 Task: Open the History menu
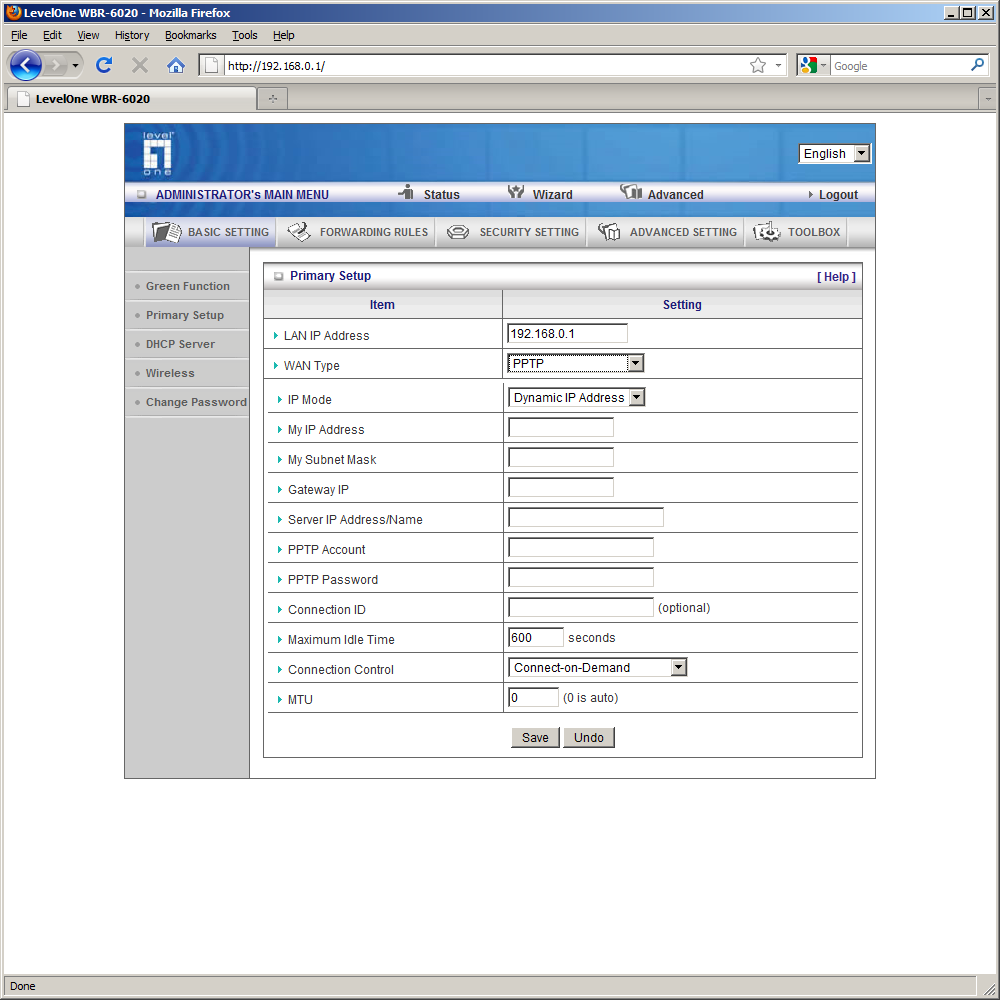132,35
